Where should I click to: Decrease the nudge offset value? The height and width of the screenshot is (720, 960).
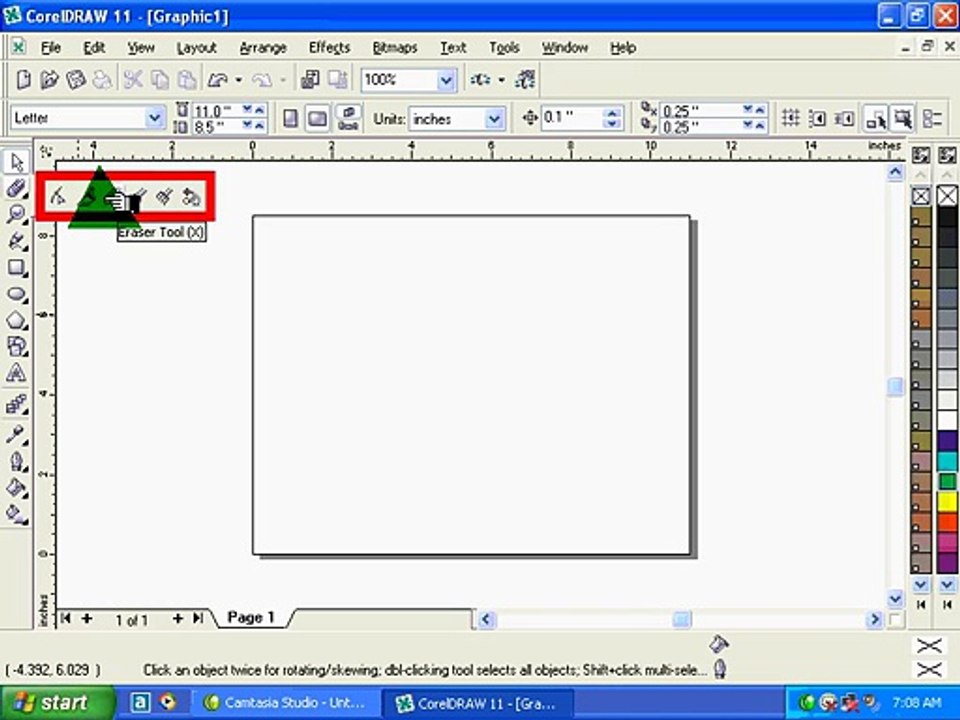(x=612, y=123)
